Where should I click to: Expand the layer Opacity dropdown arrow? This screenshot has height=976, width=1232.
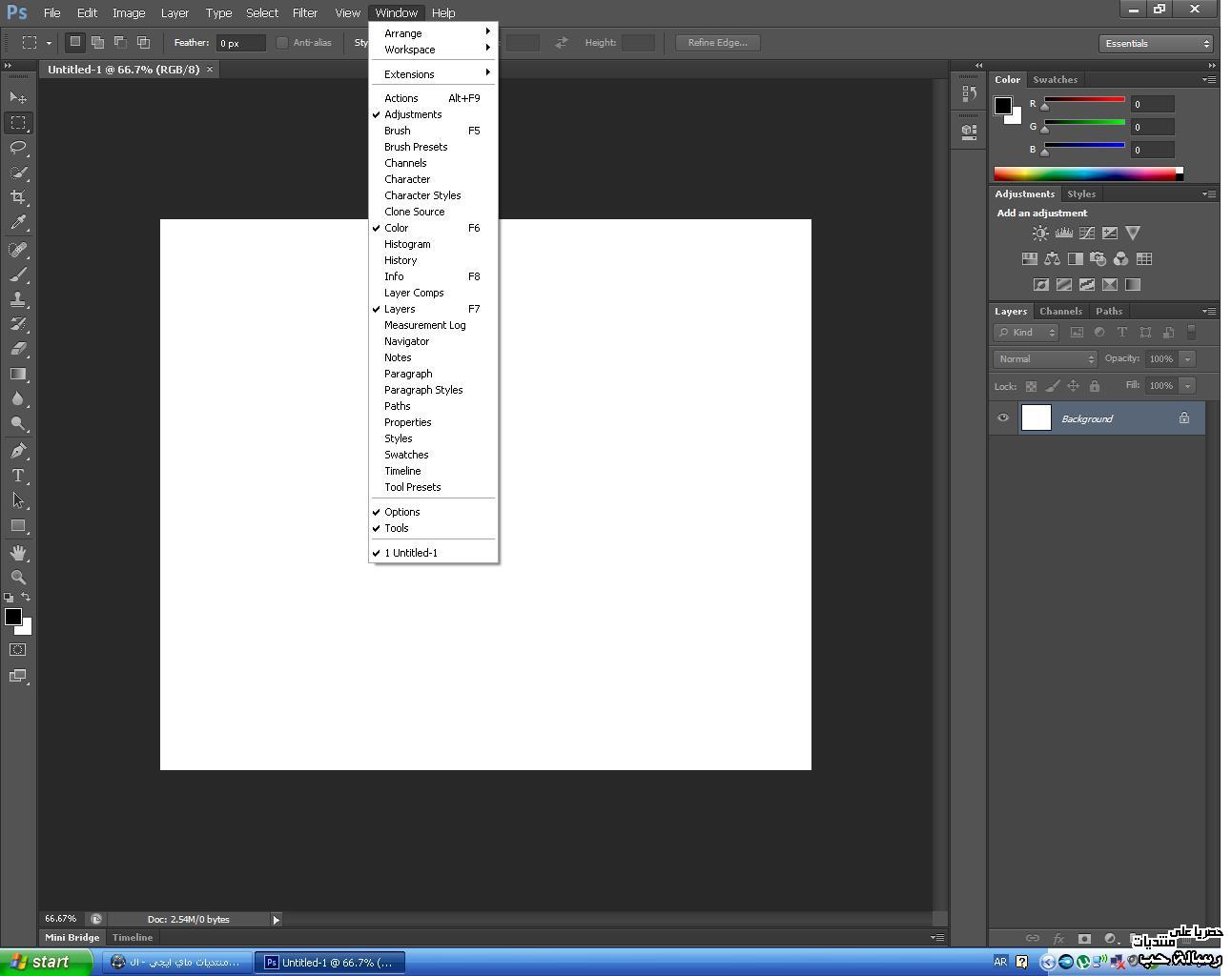point(1187,359)
